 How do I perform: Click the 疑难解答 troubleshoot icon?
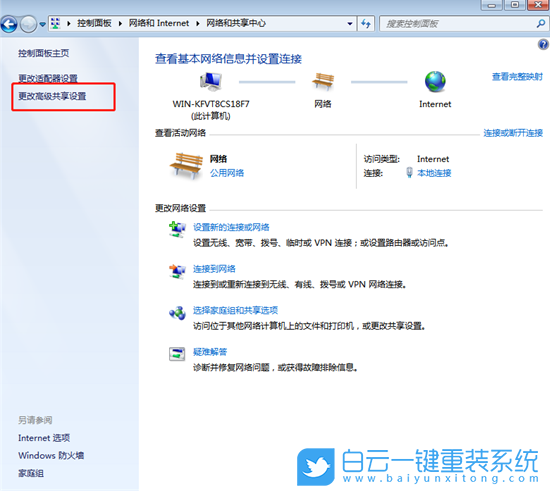(177, 354)
